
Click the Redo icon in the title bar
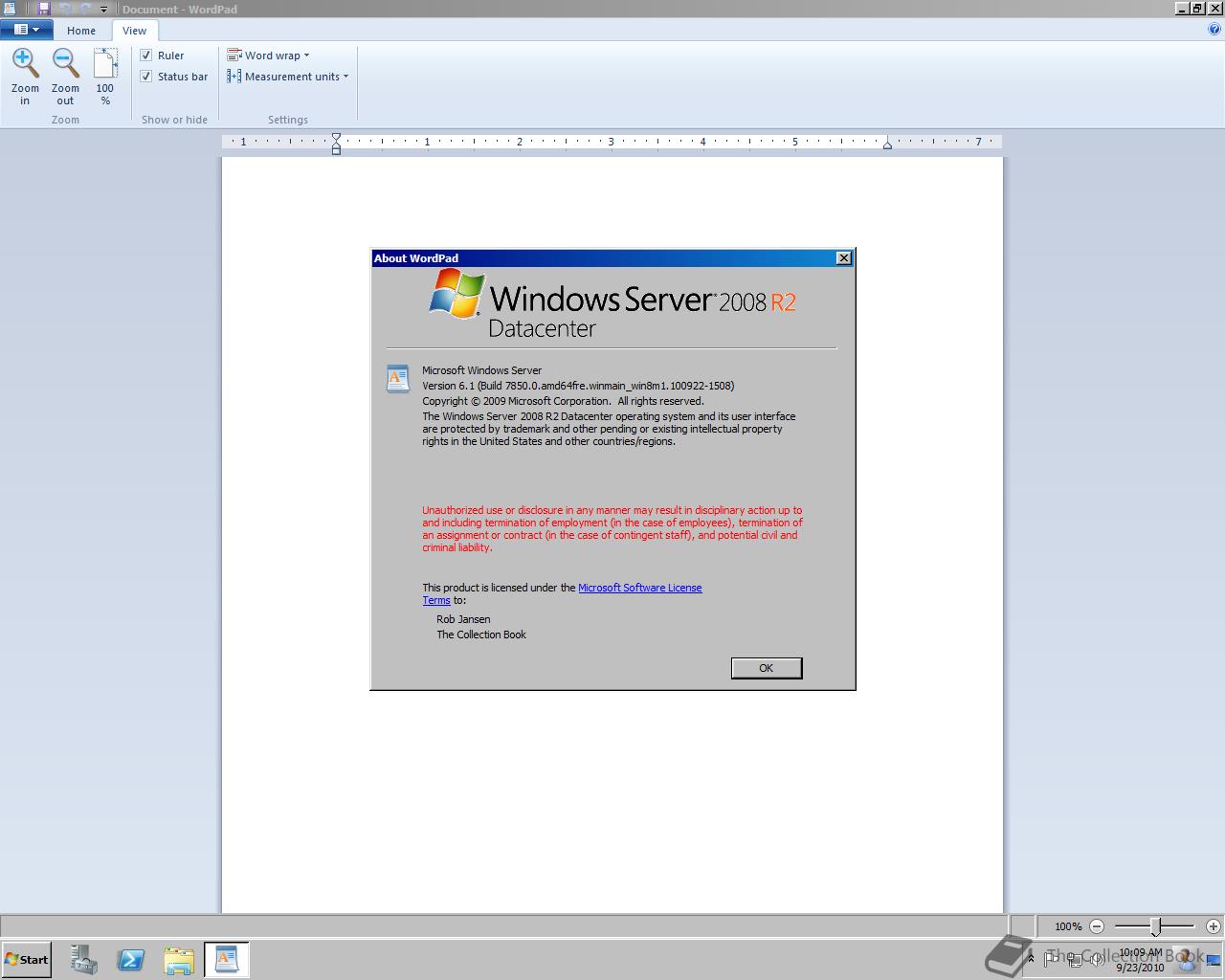85,9
